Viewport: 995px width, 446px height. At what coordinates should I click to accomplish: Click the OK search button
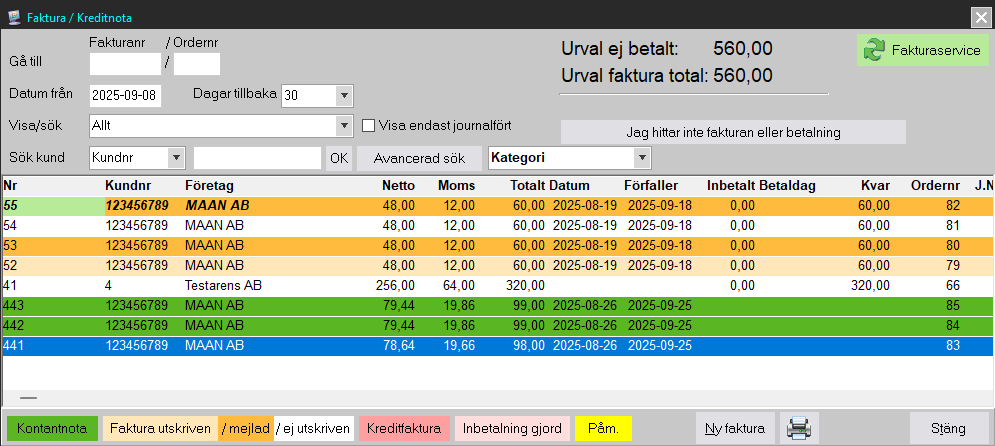[339, 159]
